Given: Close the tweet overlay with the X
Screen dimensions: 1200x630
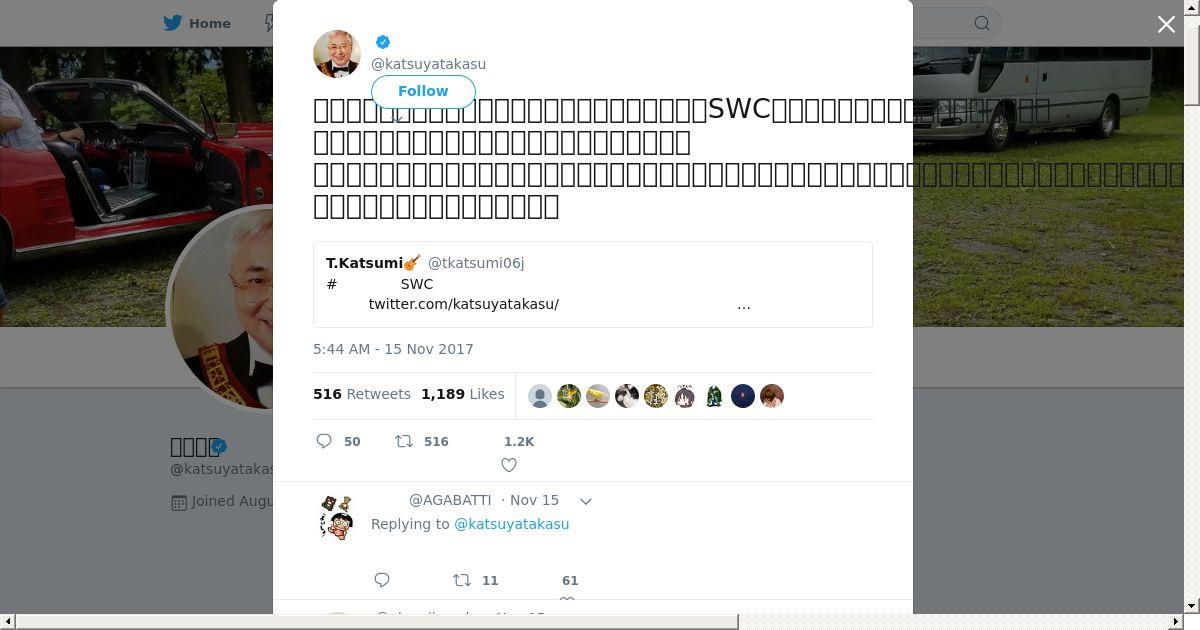Looking at the screenshot, I should coord(1166,24).
